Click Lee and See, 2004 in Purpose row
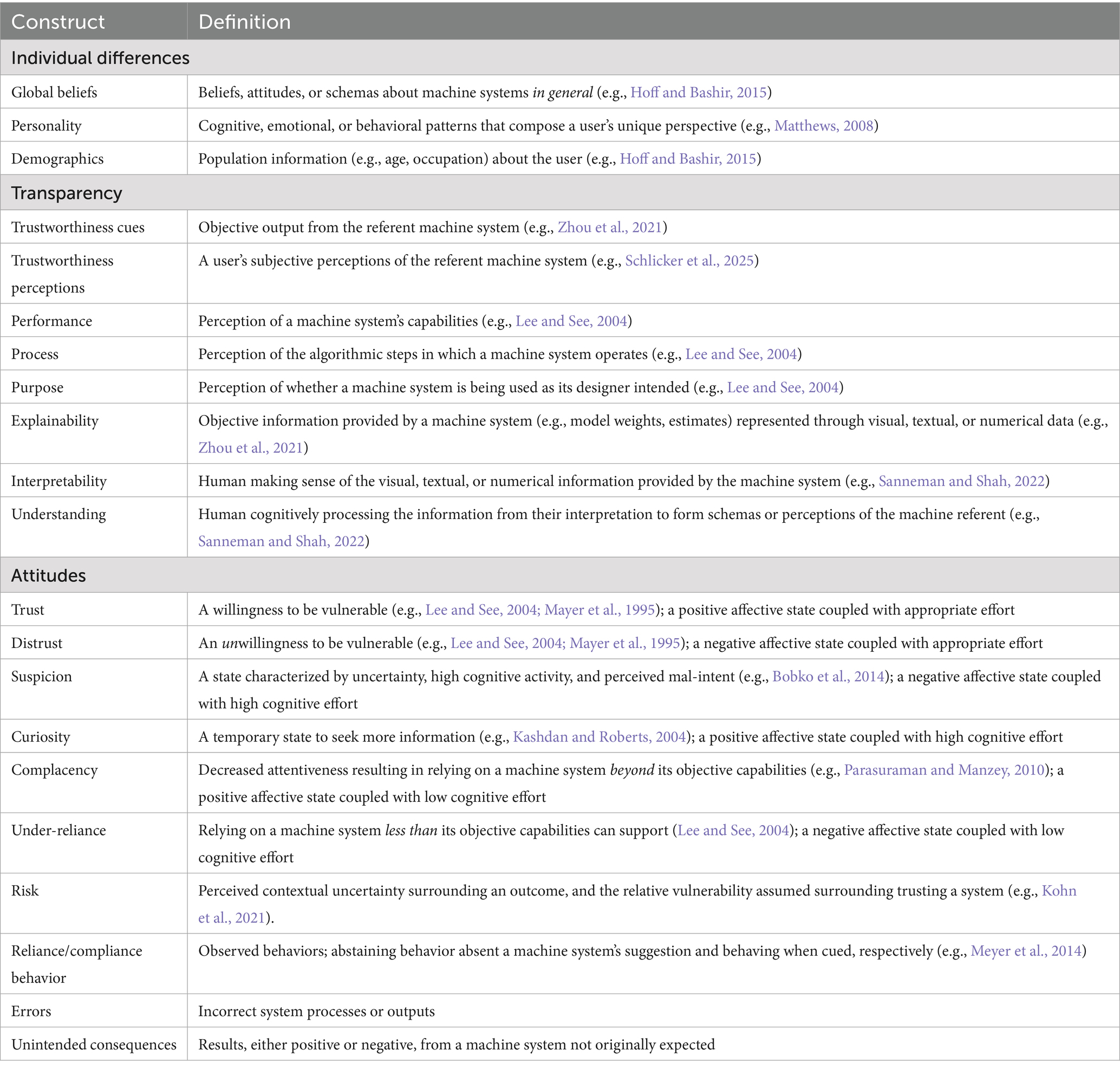The image size is (1120, 1070). 783,387
